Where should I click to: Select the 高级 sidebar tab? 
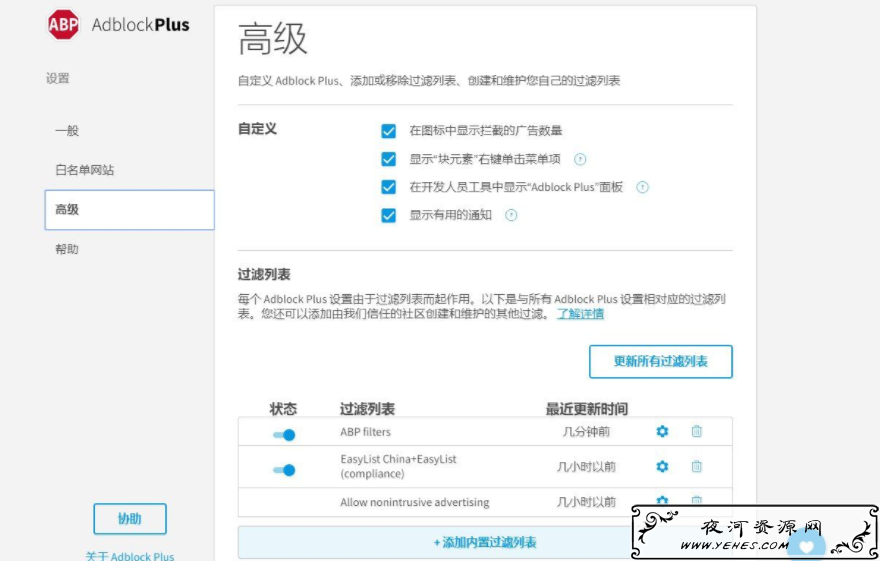tap(130, 210)
